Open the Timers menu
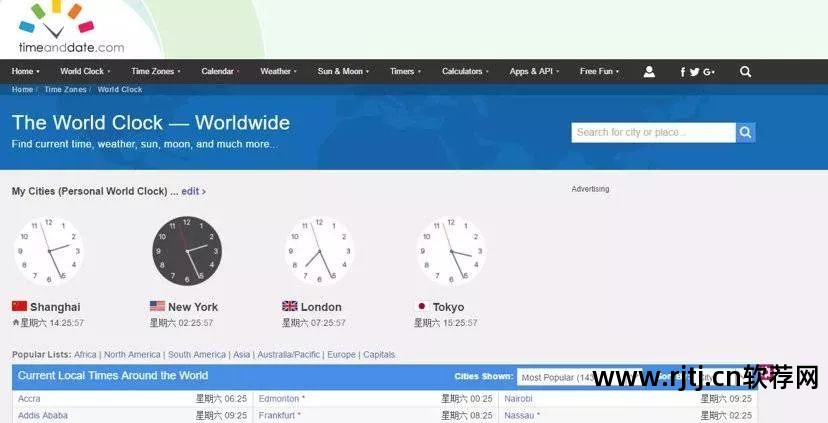This screenshot has height=423, width=828. coord(405,71)
